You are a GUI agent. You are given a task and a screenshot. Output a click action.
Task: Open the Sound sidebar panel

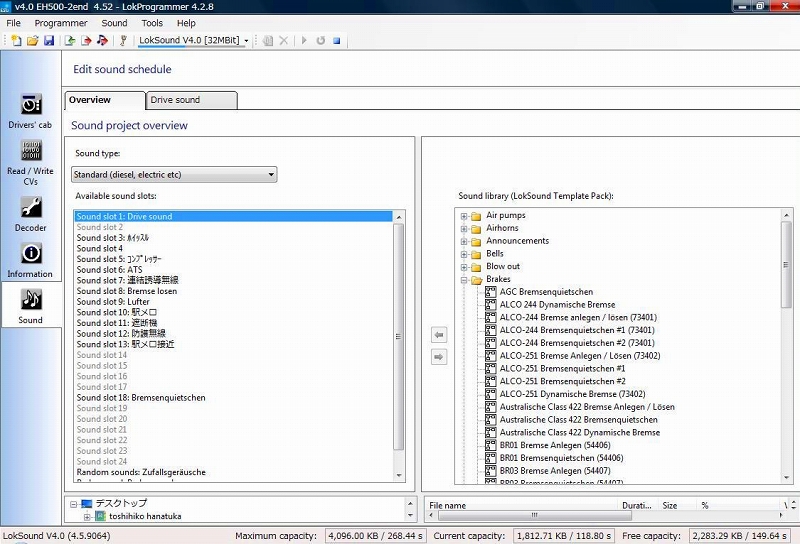coord(31,306)
